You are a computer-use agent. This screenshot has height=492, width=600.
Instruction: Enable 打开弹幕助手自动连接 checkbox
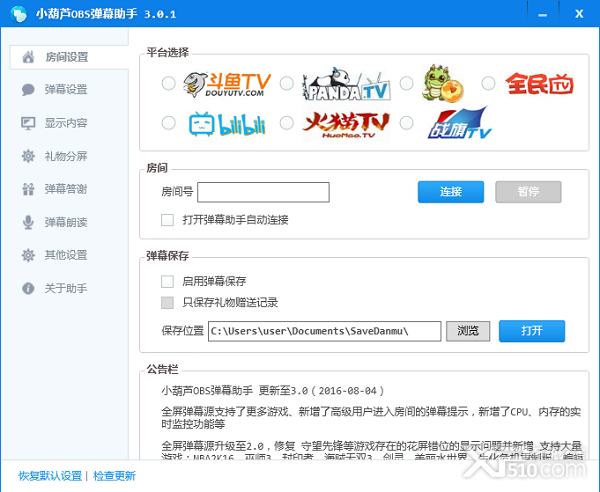coord(167,220)
